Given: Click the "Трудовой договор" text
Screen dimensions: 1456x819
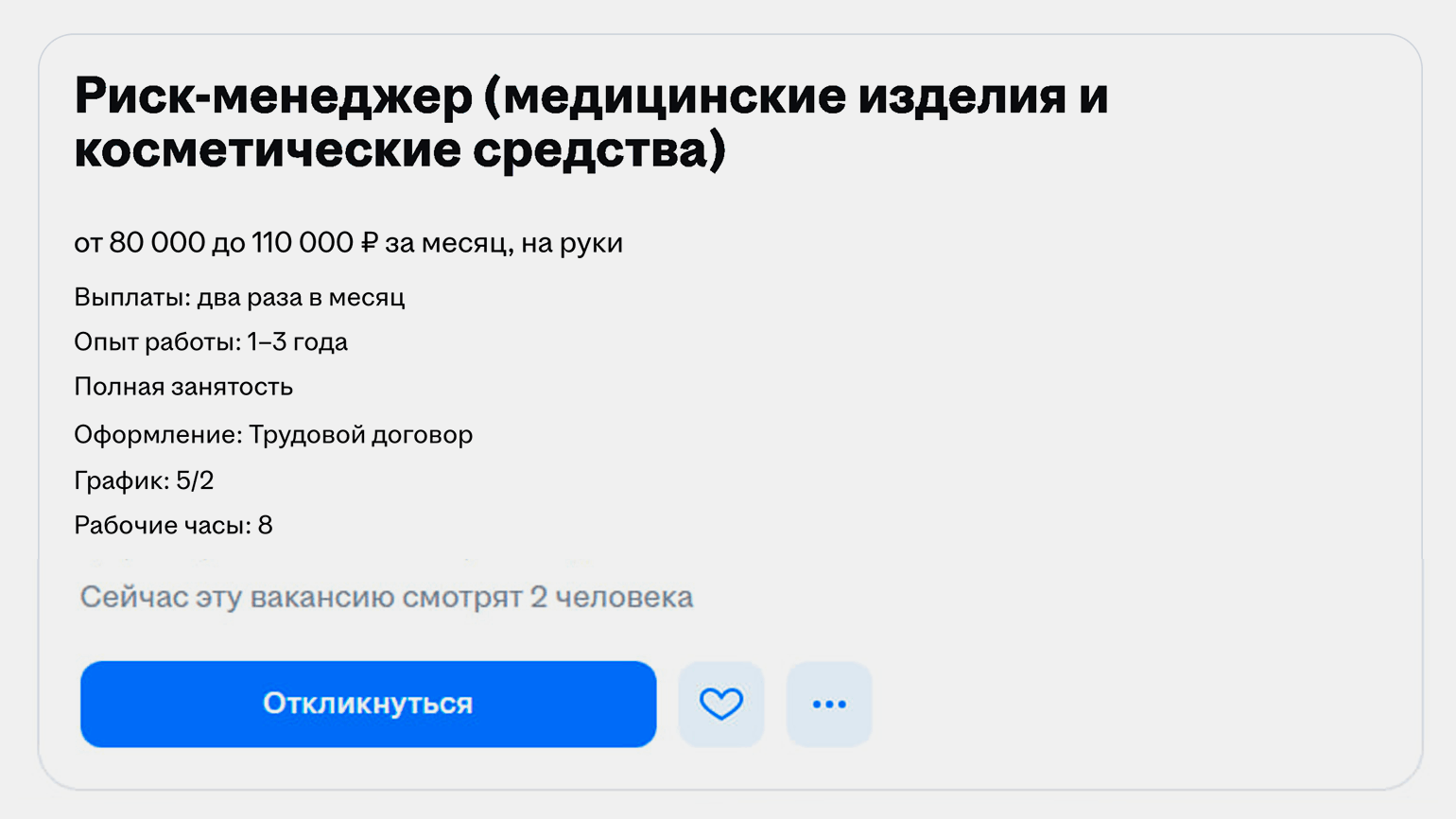Looking at the screenshot, I should pos(360,434).
